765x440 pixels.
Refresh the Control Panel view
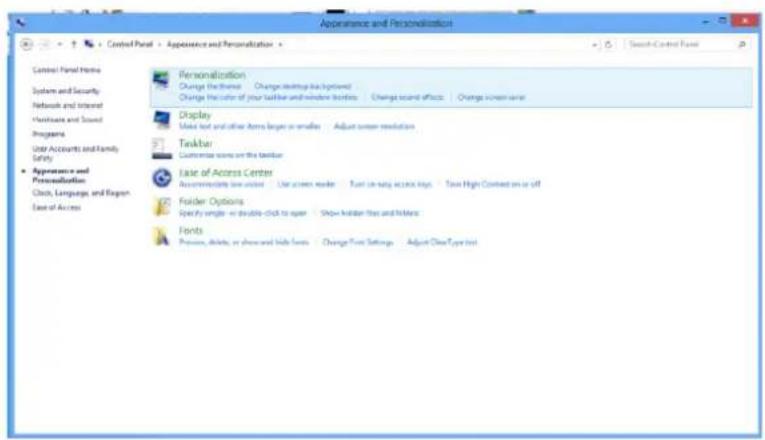click(608, 44)
